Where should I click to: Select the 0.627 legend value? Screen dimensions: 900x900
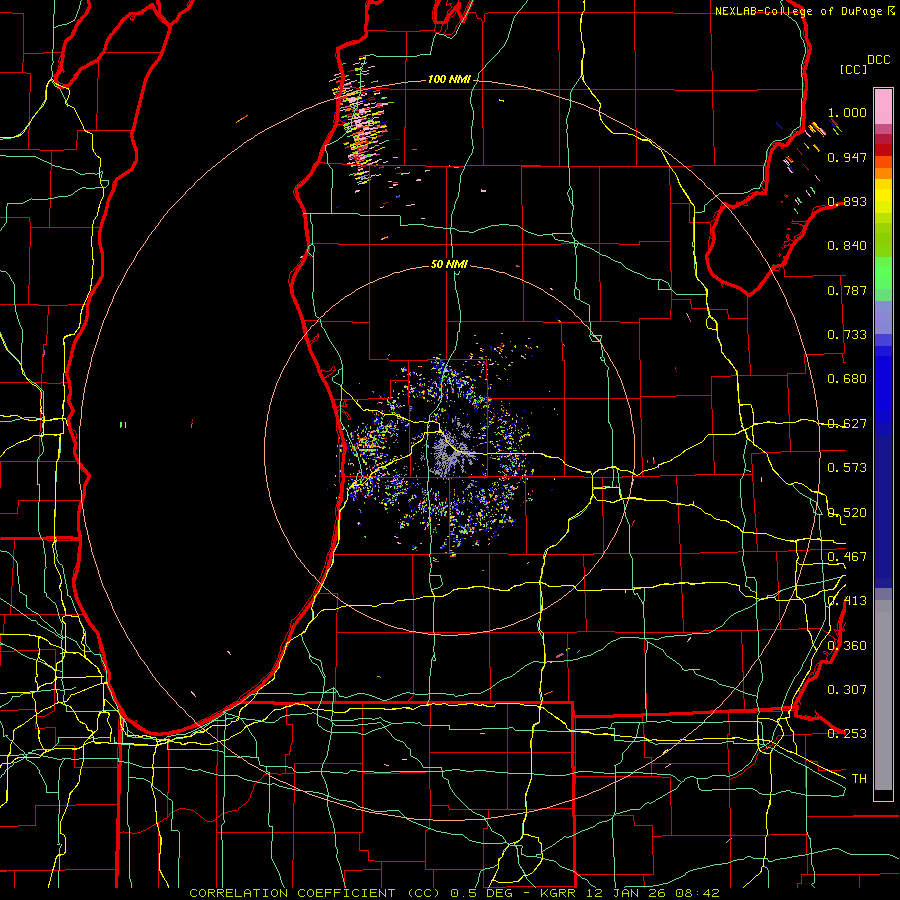[847, 424]
